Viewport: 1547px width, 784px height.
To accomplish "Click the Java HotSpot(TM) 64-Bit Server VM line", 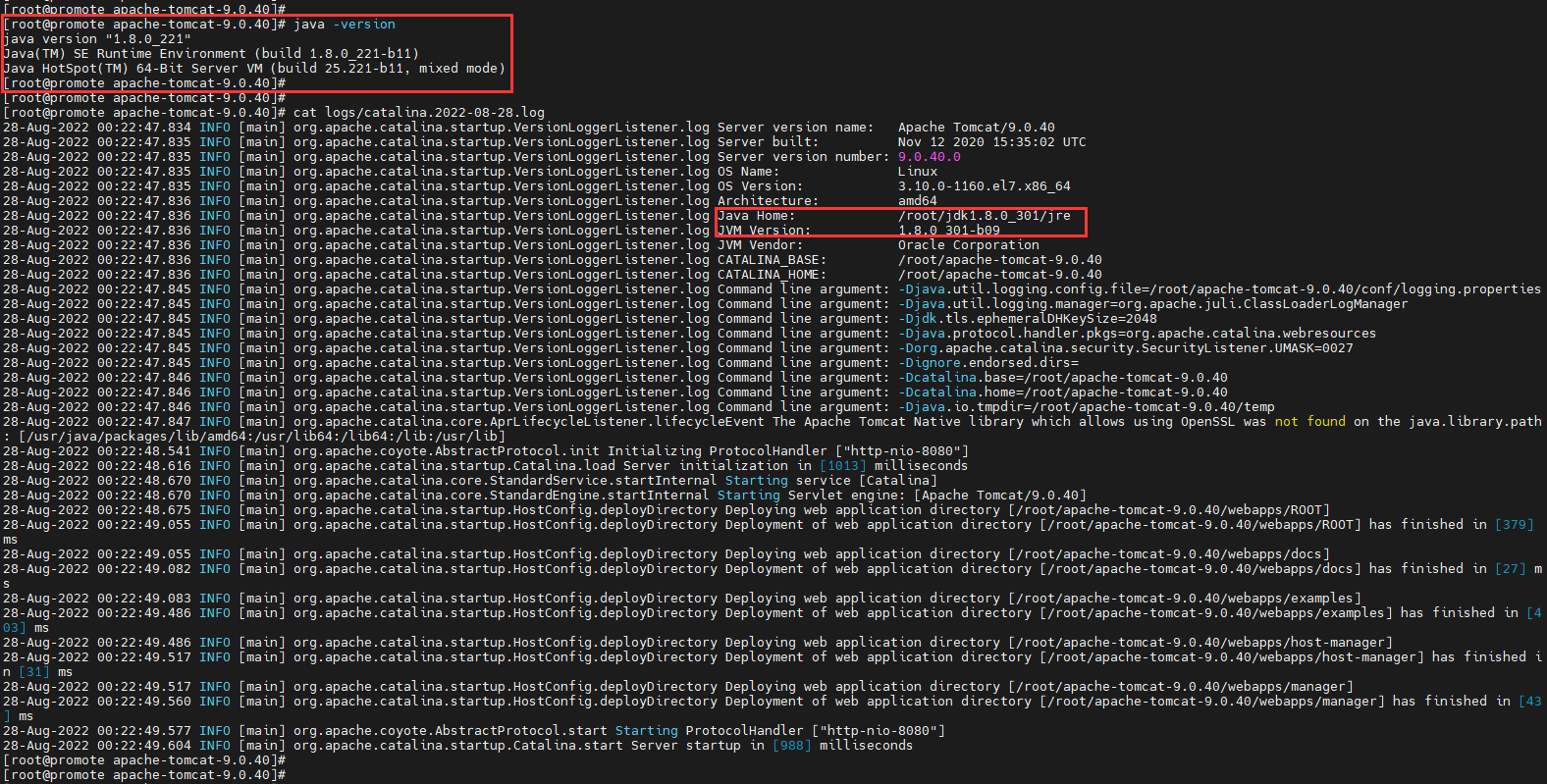I will (254, 69).
